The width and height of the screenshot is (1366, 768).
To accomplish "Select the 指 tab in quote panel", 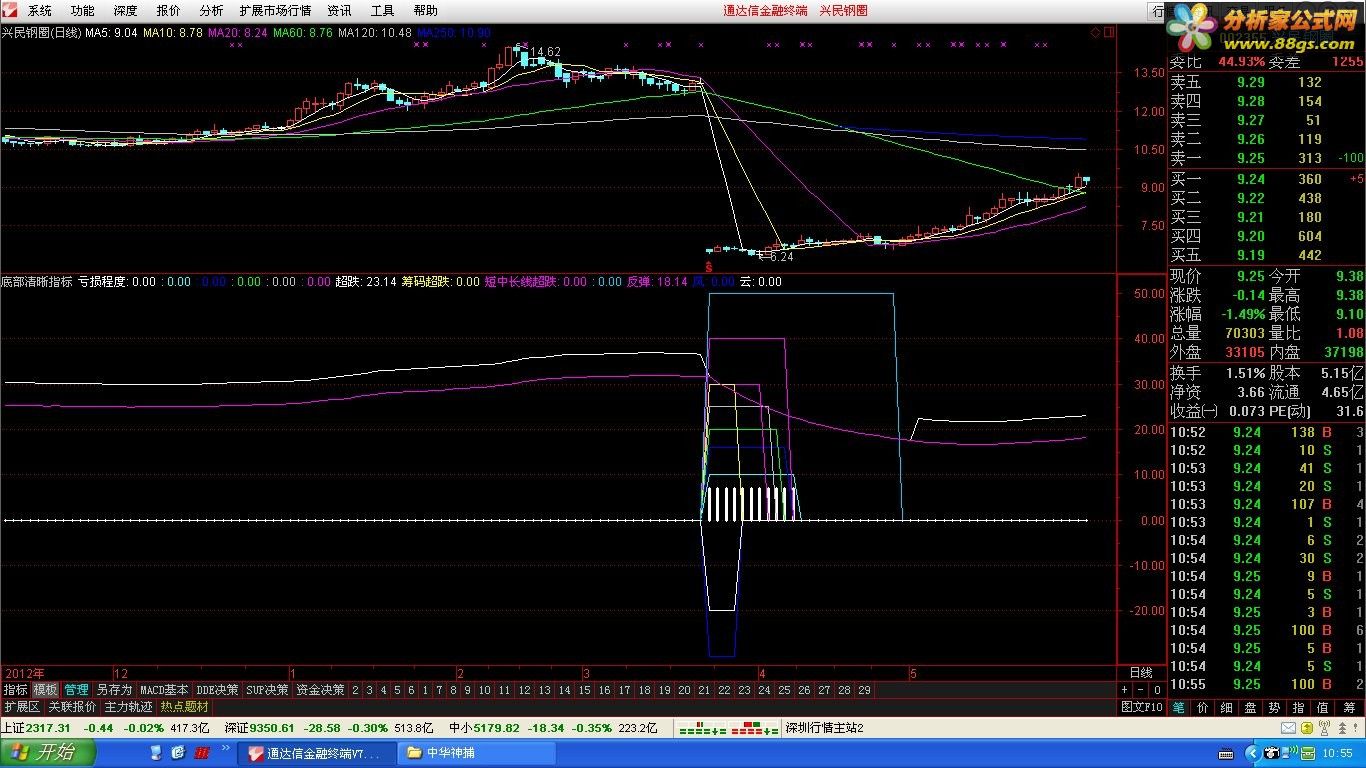I will click(1298, 707).
